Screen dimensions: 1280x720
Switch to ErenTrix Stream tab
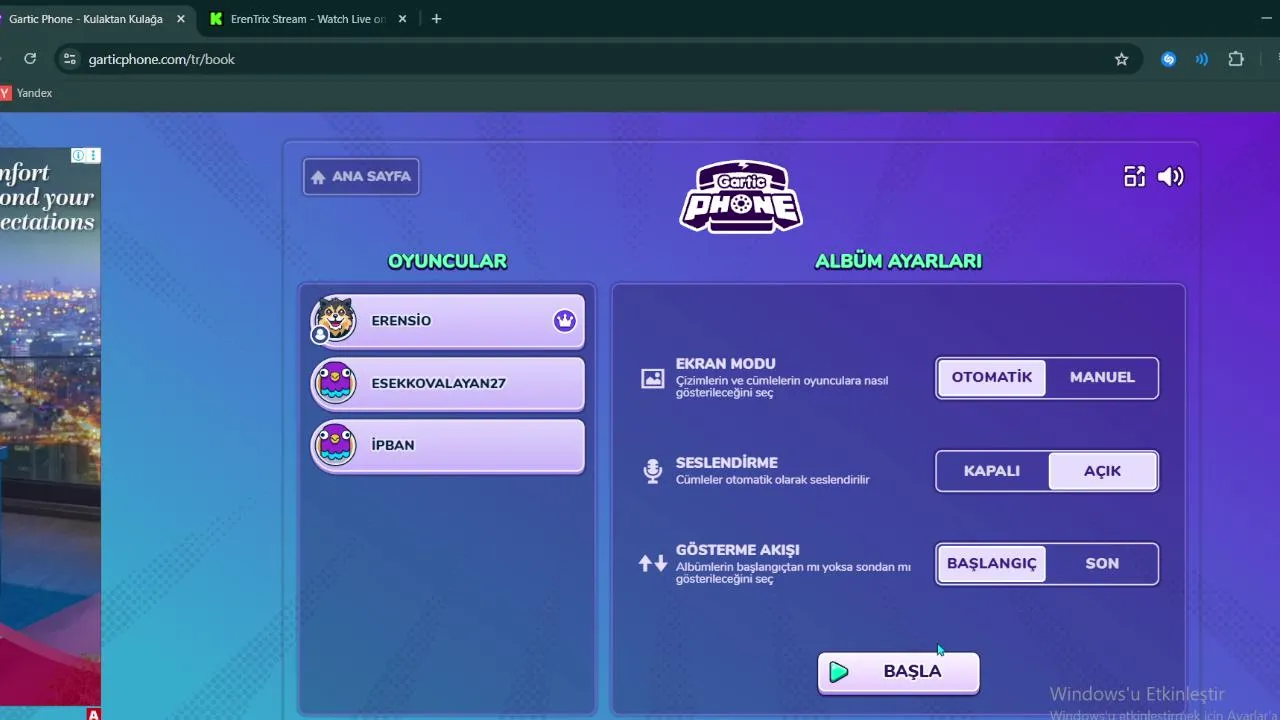(x=308, y=19)
